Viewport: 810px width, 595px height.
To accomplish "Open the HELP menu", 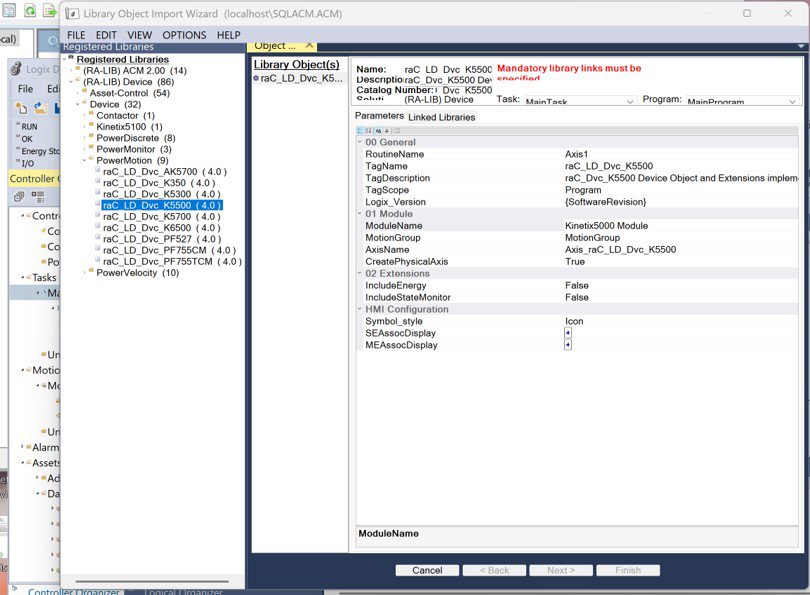I will click(x=228, y=35).
